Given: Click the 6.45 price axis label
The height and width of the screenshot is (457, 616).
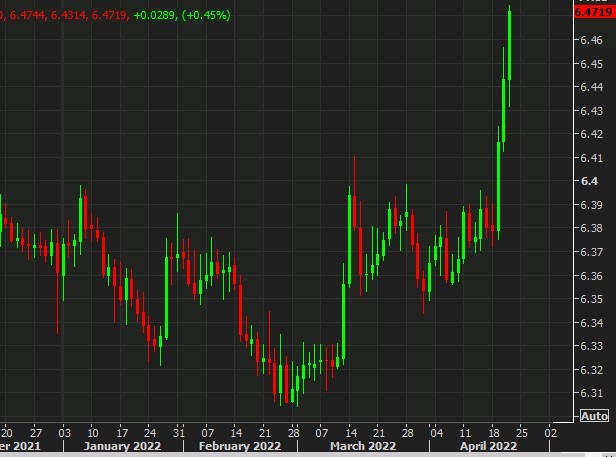Looking at the screenshot, I should click(x=591, y=64).
